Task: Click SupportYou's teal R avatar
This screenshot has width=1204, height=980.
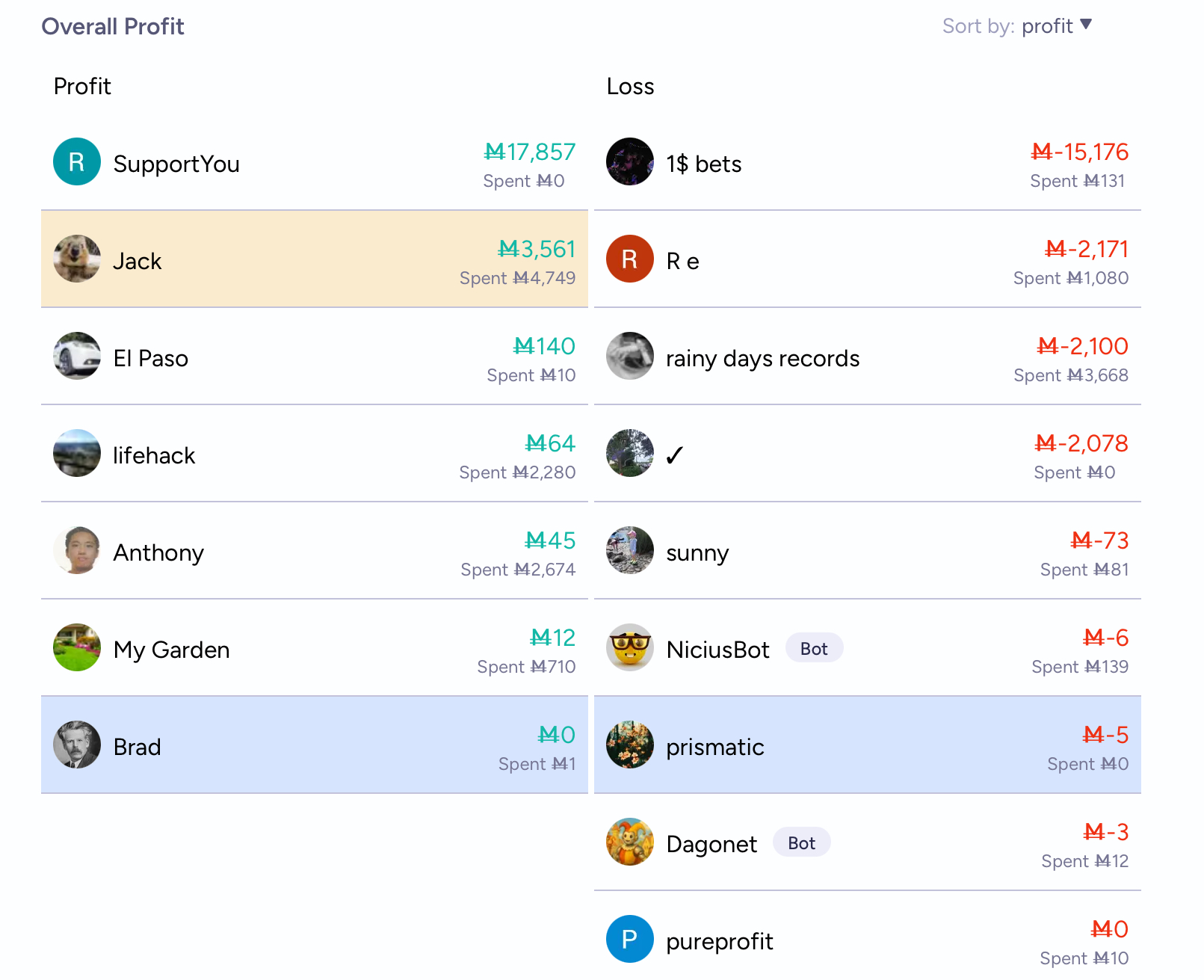Action: 77,161
